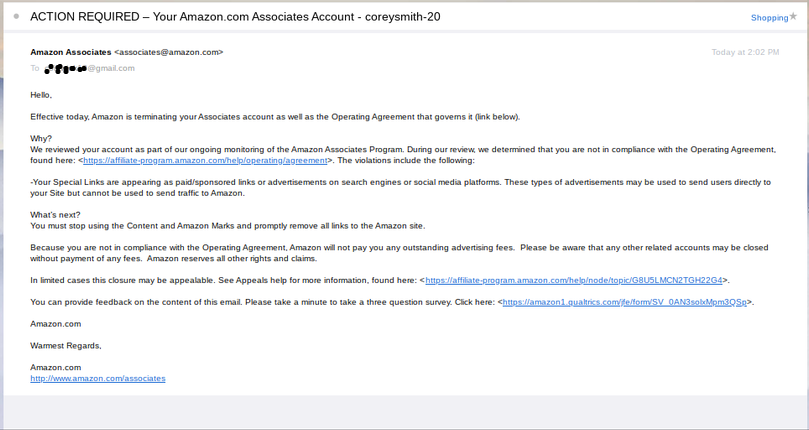Star this email message
The image size is (809, 430).
[x=793, y=17]
